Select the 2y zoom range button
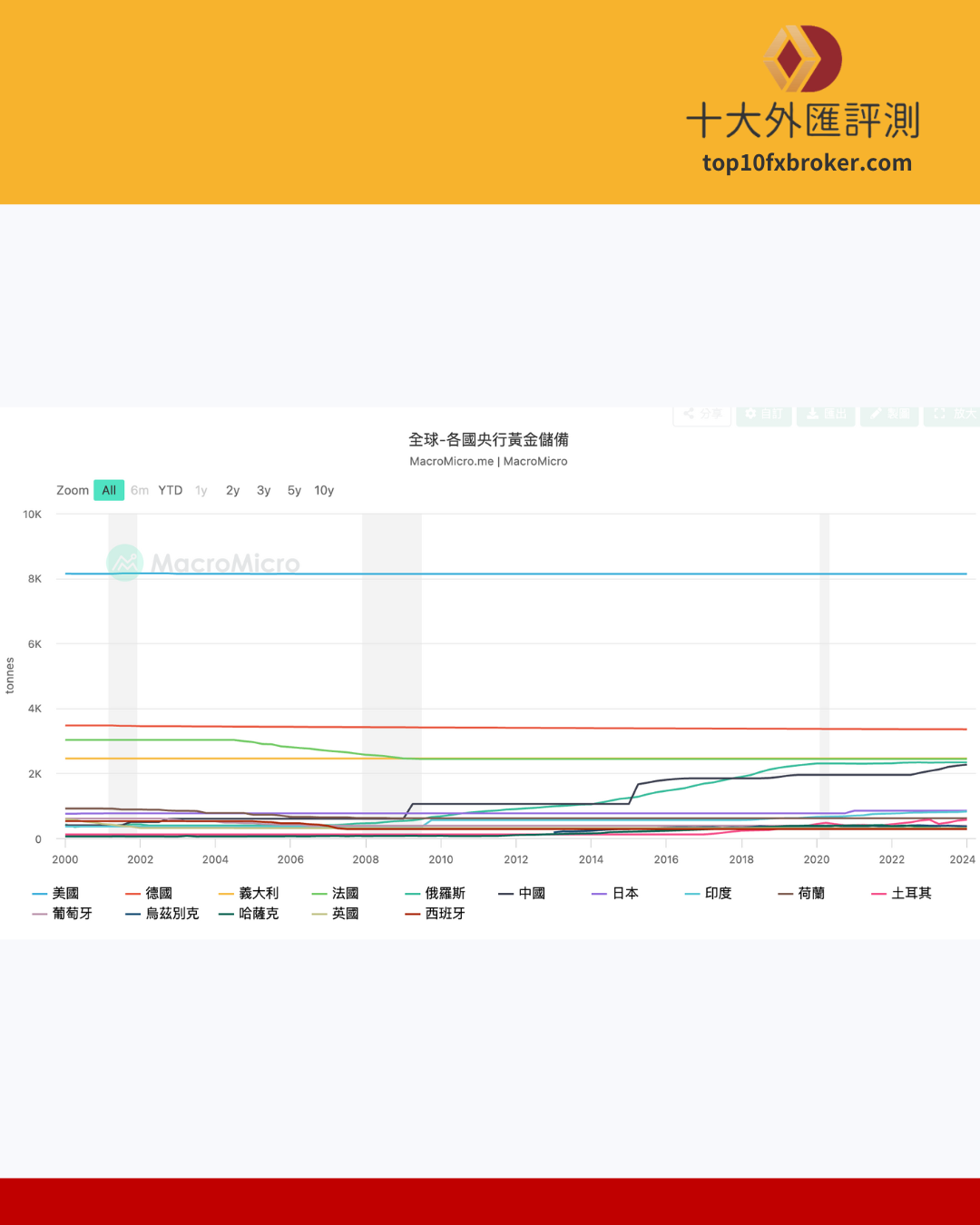The height and width of the screenshot is (1225, 980). 232,490
